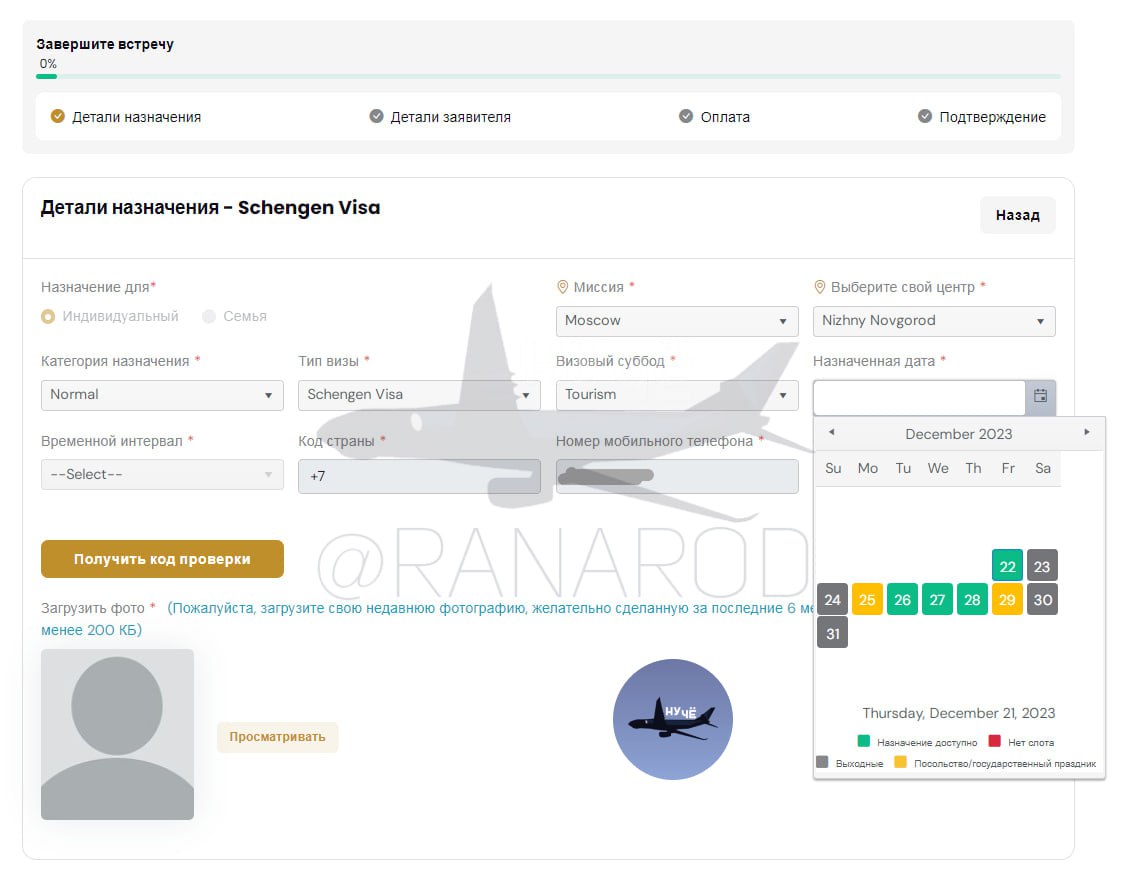Advance calendar to next month
This screenshot has height=876, width=1126.
click(x=1087, y=433)
